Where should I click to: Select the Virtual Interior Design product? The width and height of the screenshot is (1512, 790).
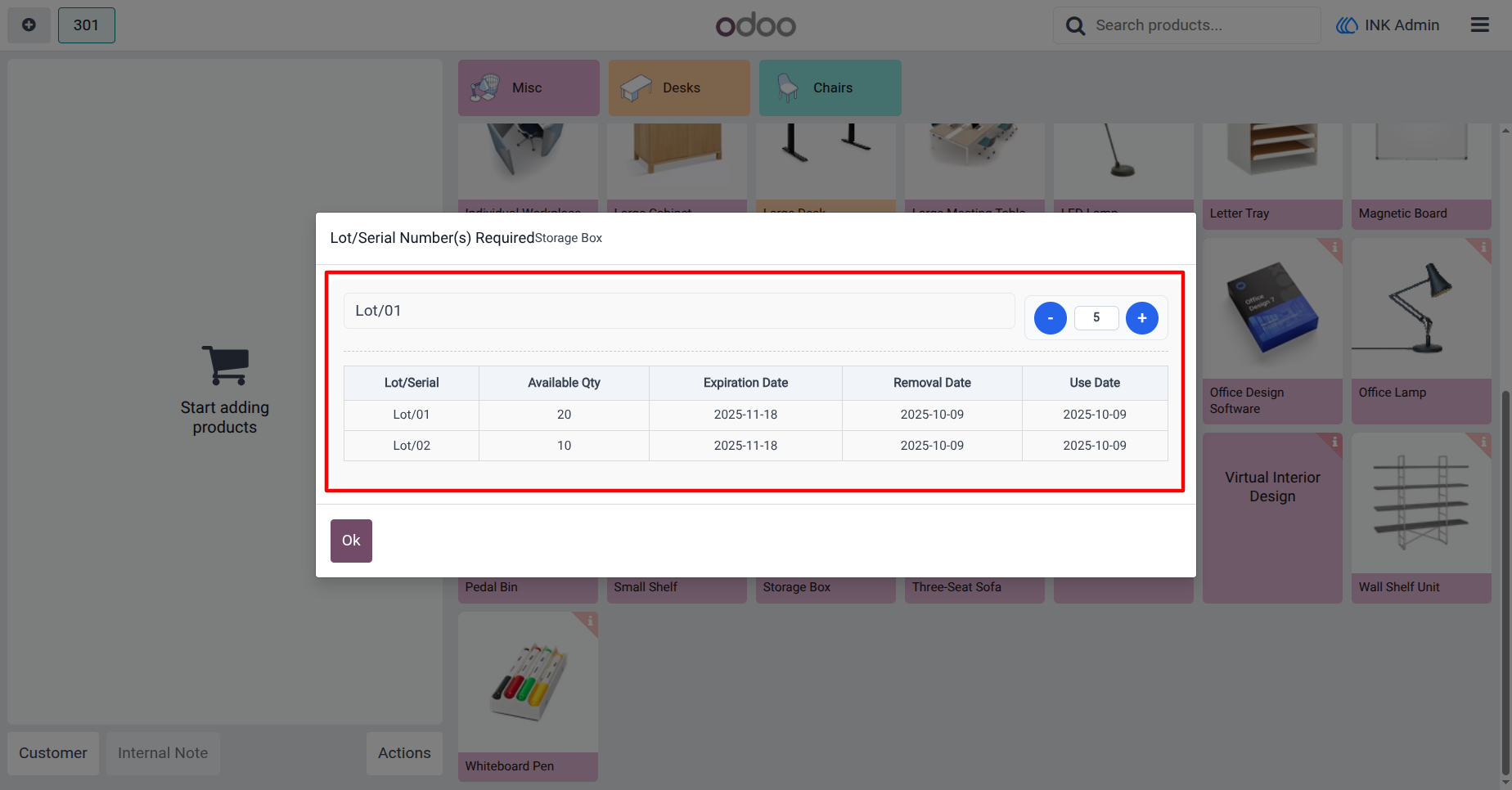(1272, 518)
